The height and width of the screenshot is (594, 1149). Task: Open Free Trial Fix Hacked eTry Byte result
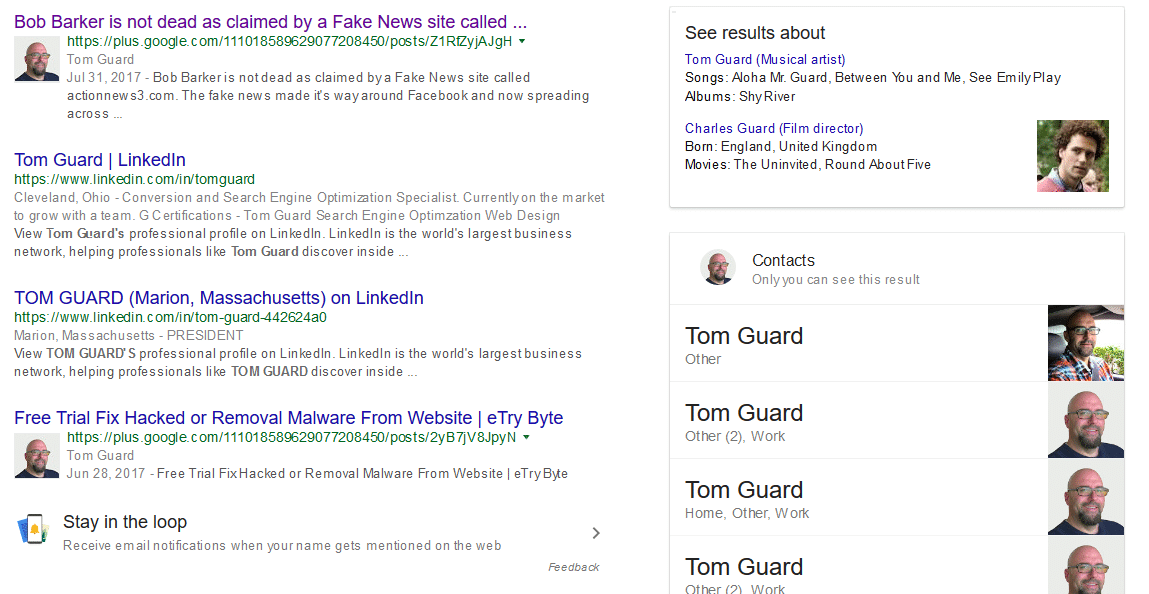click(x=289, y=418)
